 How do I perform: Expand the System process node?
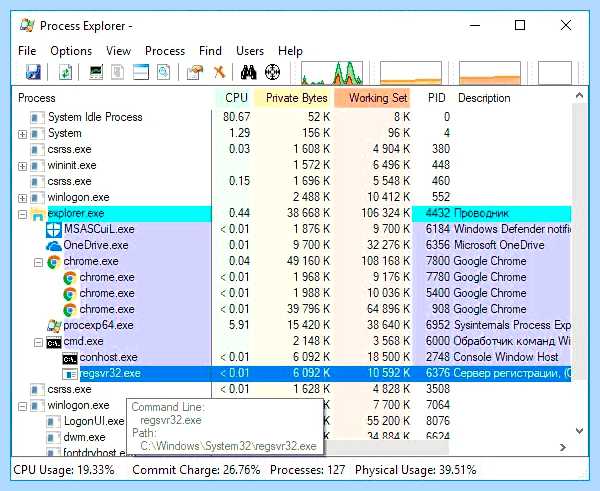coord(22,134)
